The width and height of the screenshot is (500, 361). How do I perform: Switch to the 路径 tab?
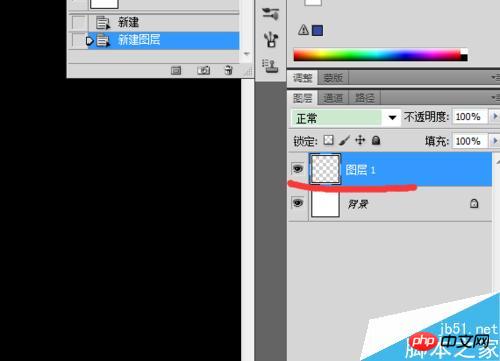pyautogui.click(x=364, y=98)
